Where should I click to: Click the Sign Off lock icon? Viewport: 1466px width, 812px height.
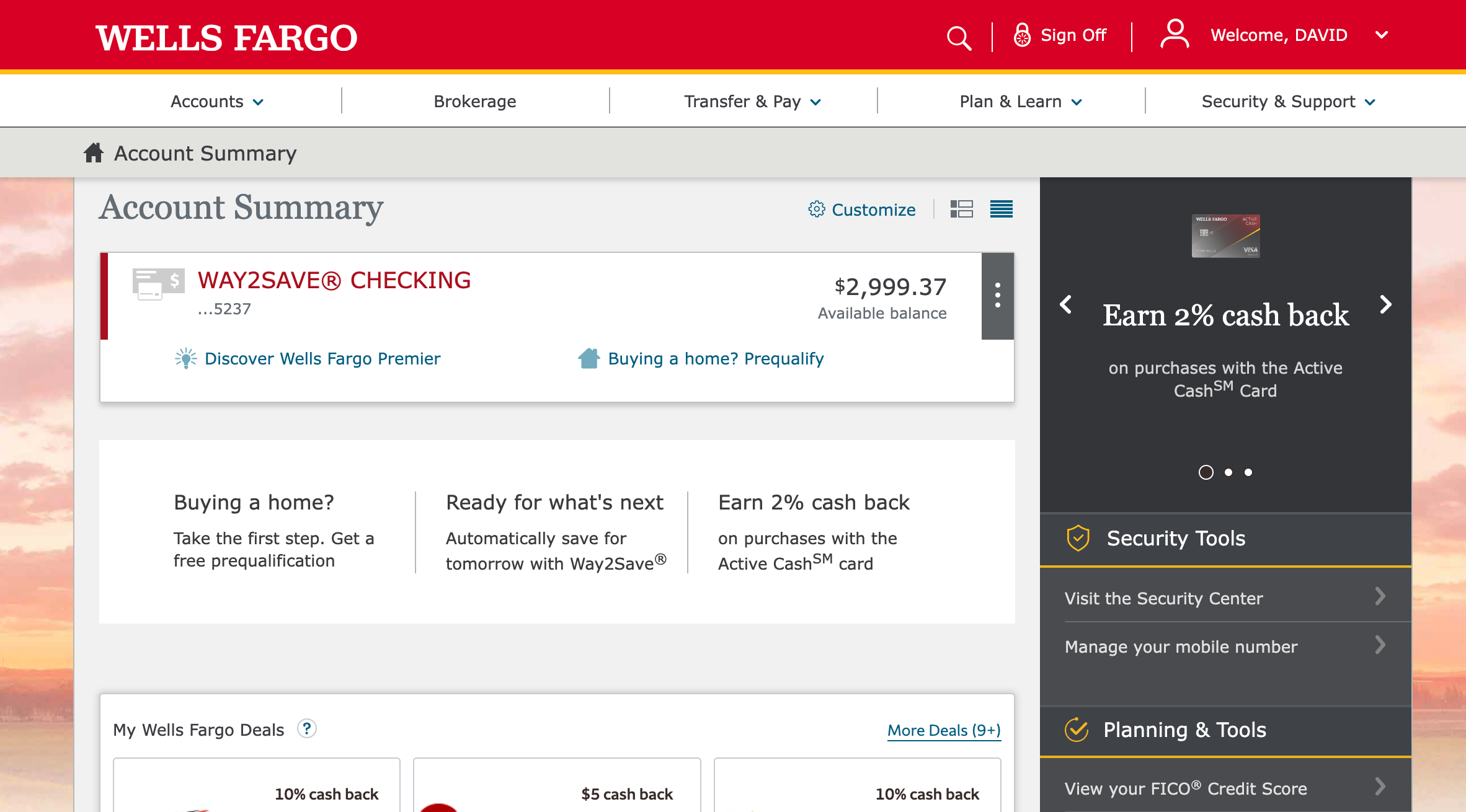1022,35
